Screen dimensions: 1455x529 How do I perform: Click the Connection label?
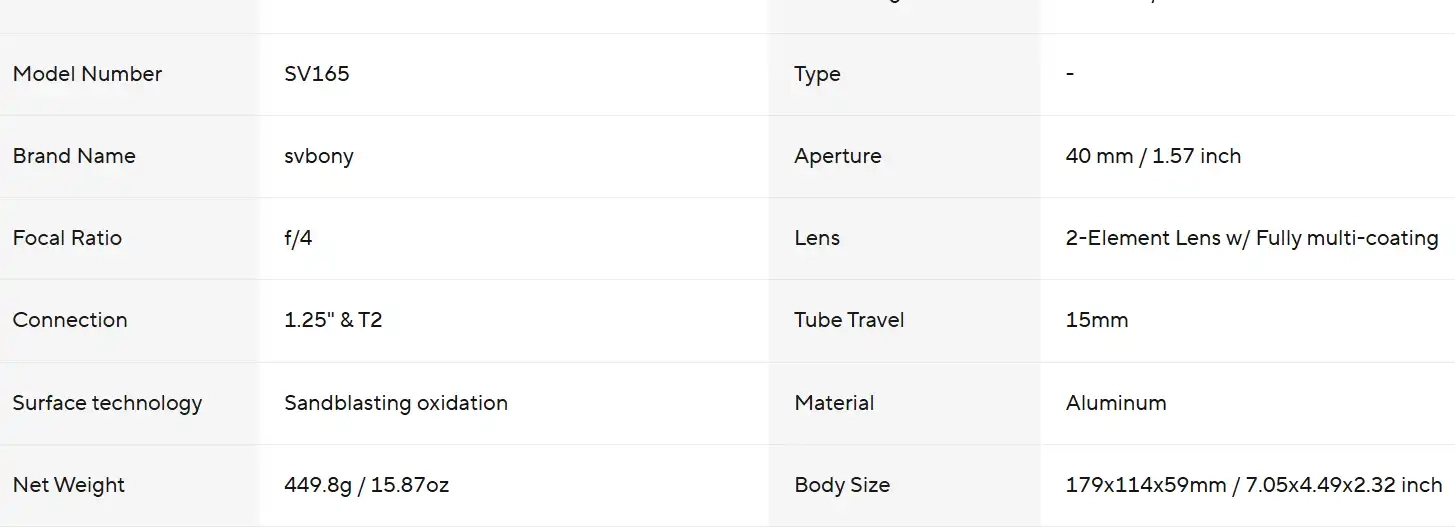click(x=70, y=320)
